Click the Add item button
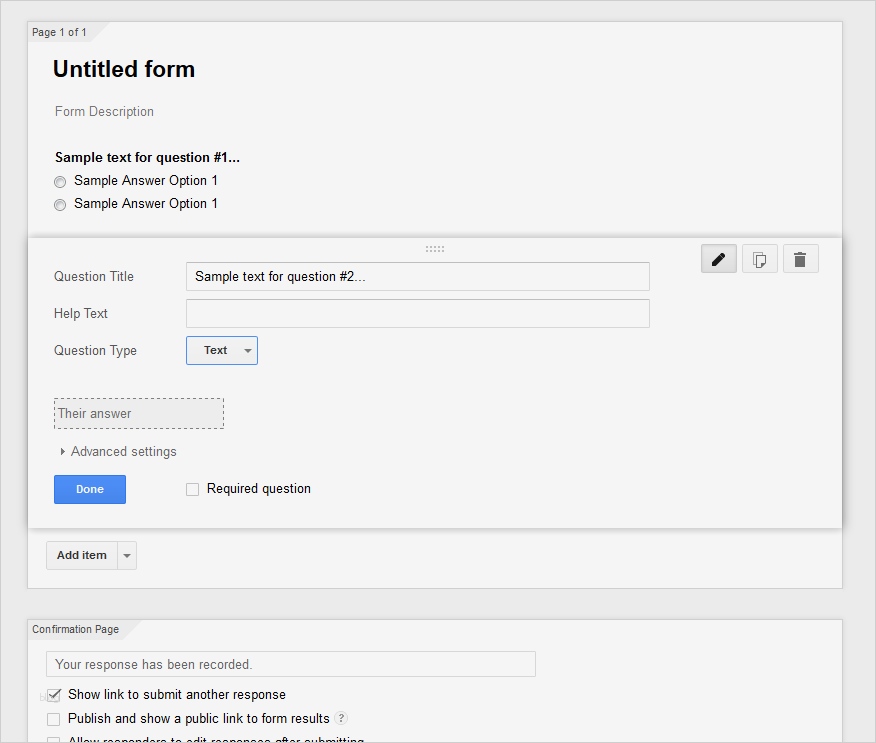Screen dimensions: 876x743 [81, 556]
